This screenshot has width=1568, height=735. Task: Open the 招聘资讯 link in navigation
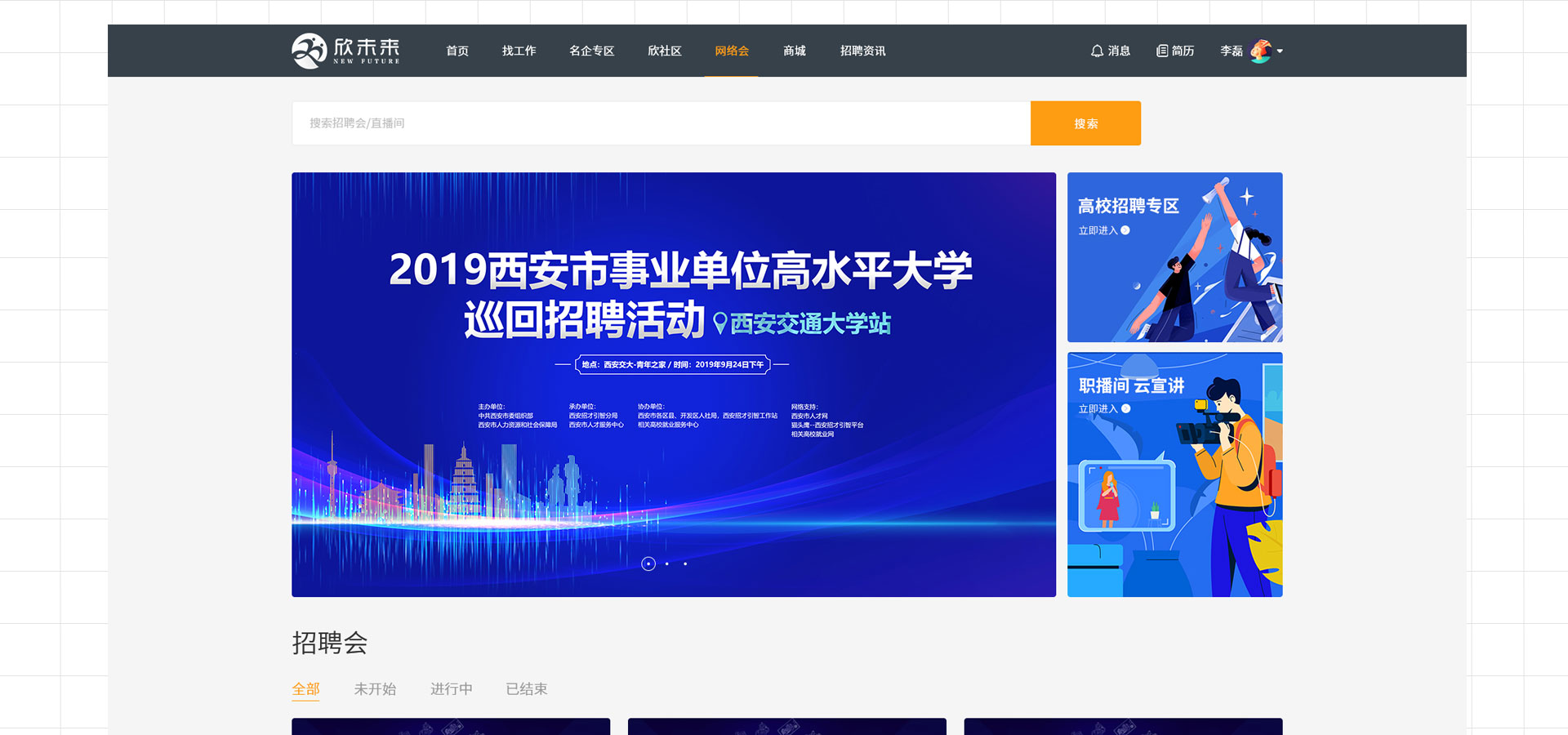tap(862, 51)
